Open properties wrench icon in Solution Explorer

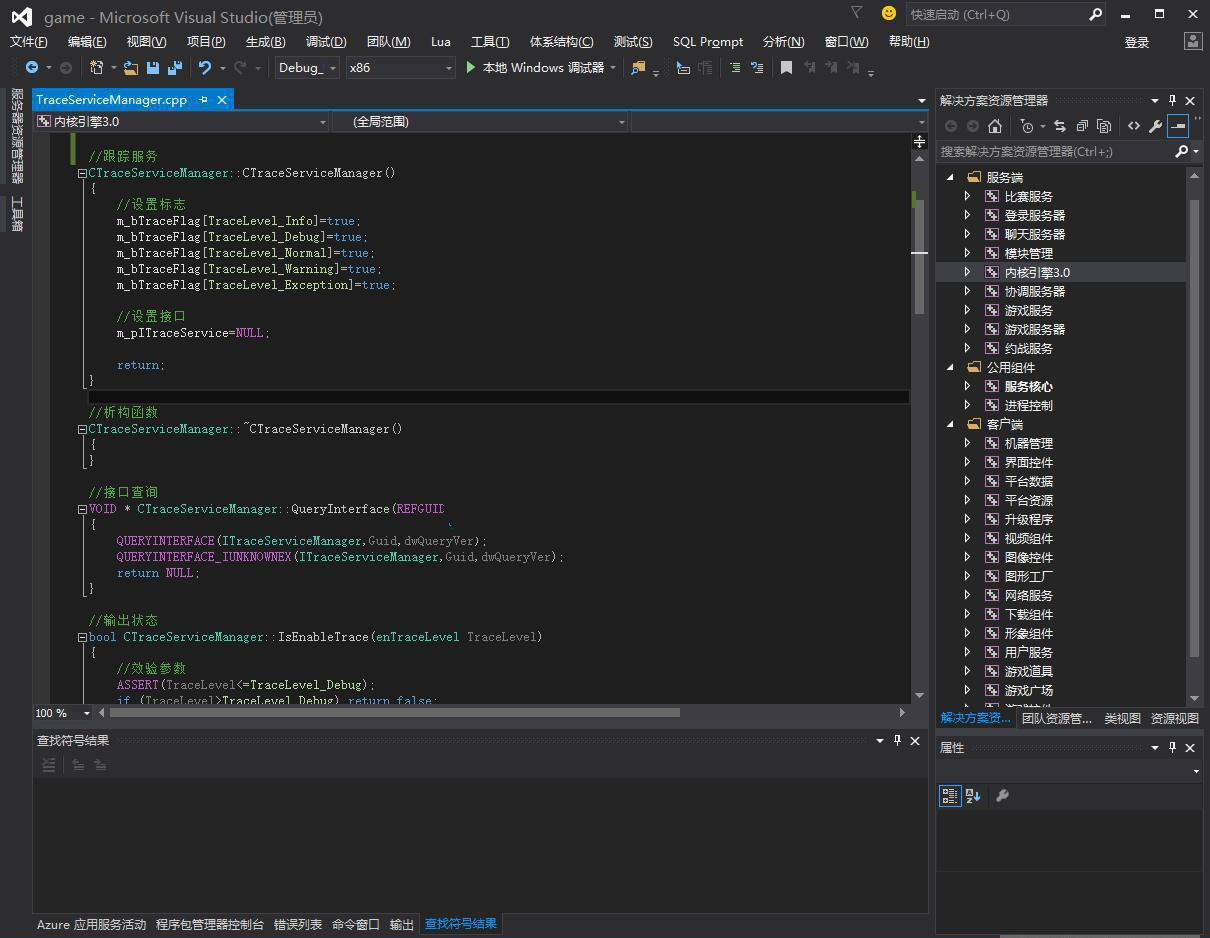[1155, 126]
